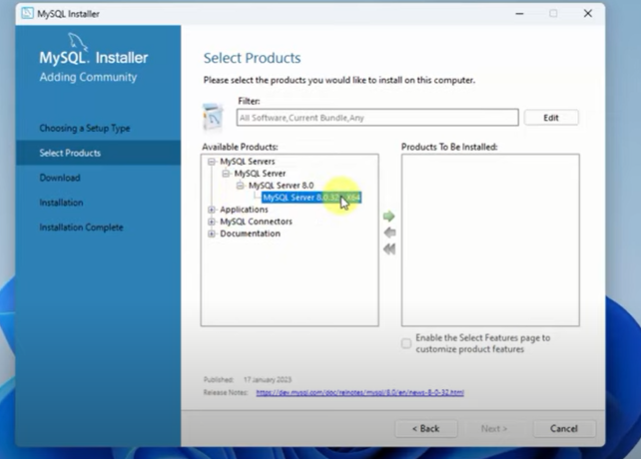Select the Documentation tree label
The width and height of the screenshot is (641, 459).
pos(250,234)
